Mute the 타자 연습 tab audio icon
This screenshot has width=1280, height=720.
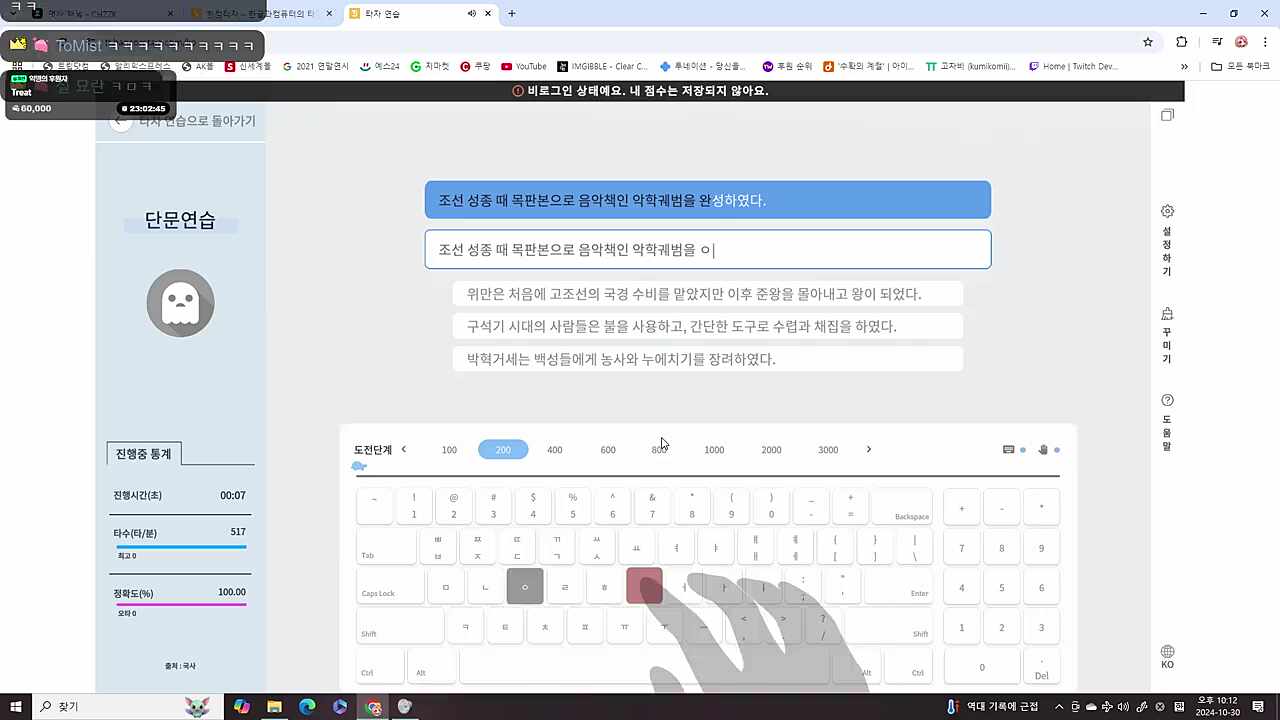point(471,14)
